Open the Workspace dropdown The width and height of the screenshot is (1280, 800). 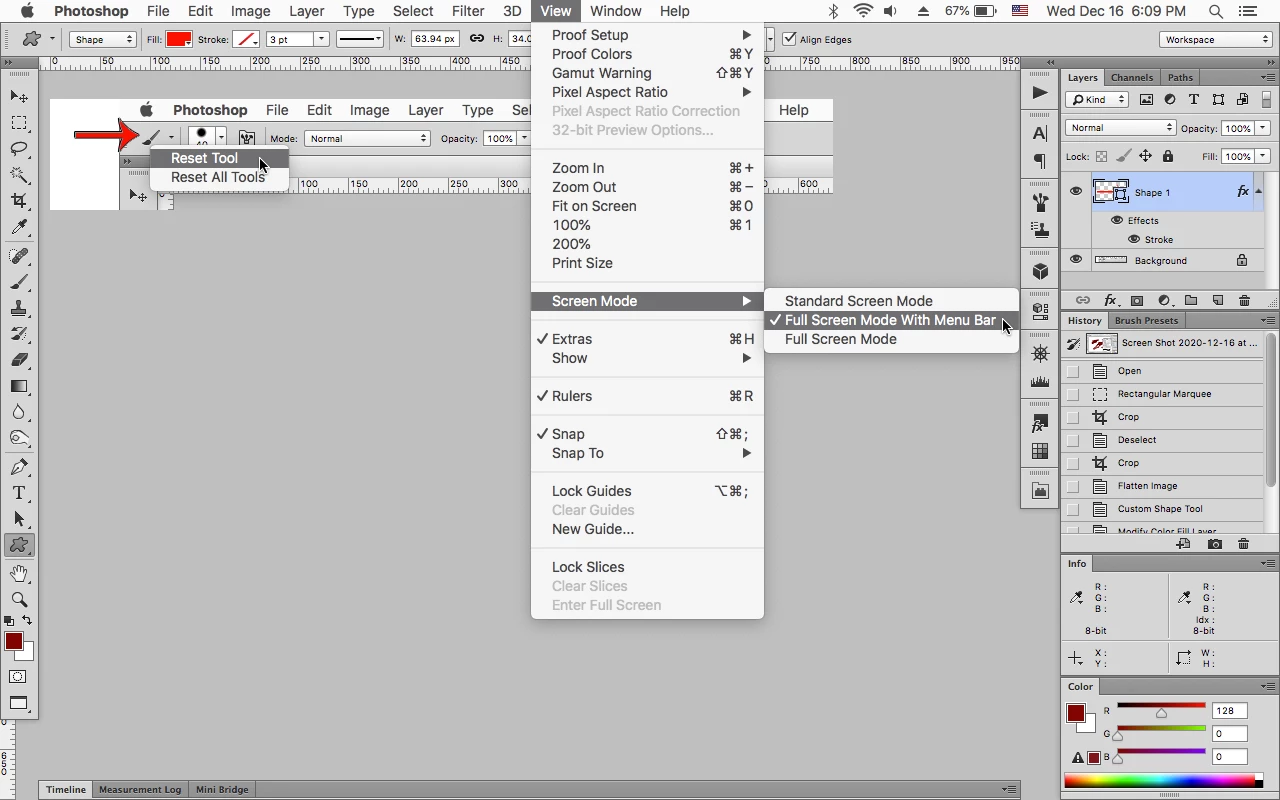coord(1216,39)
